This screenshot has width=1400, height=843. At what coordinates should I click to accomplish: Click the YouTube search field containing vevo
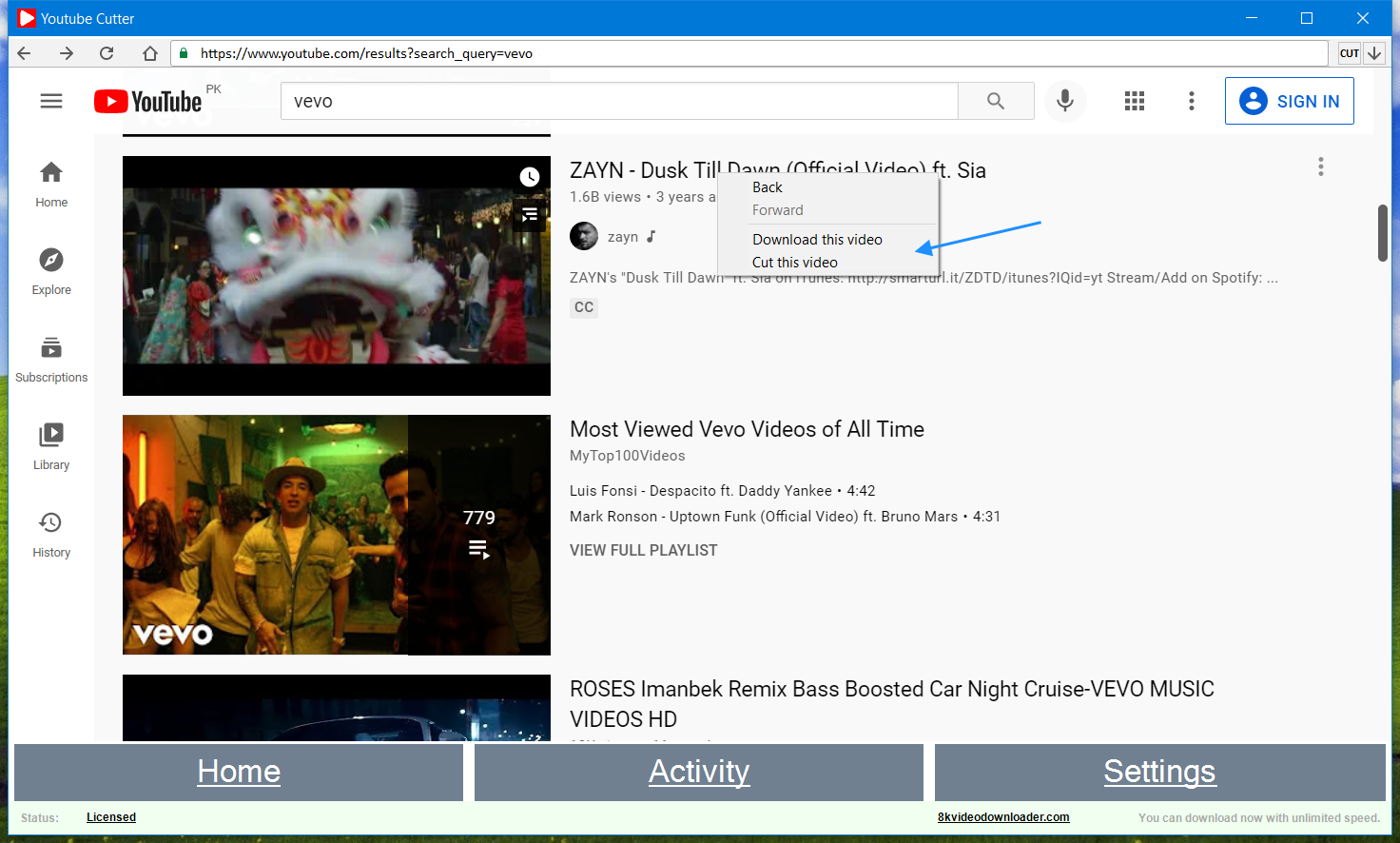[x=619, y=101]
